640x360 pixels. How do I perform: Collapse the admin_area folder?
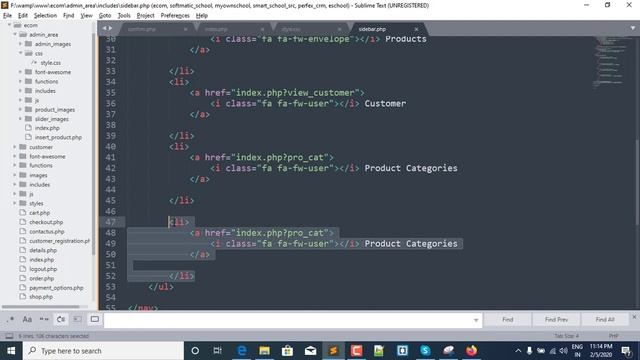[x=15, y=35]
